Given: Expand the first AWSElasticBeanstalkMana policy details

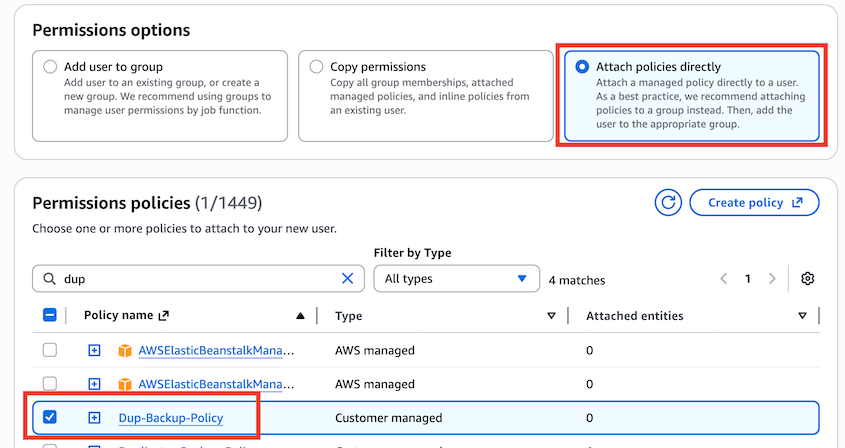Looking at the screenshot, I should (x=94, y=350).
